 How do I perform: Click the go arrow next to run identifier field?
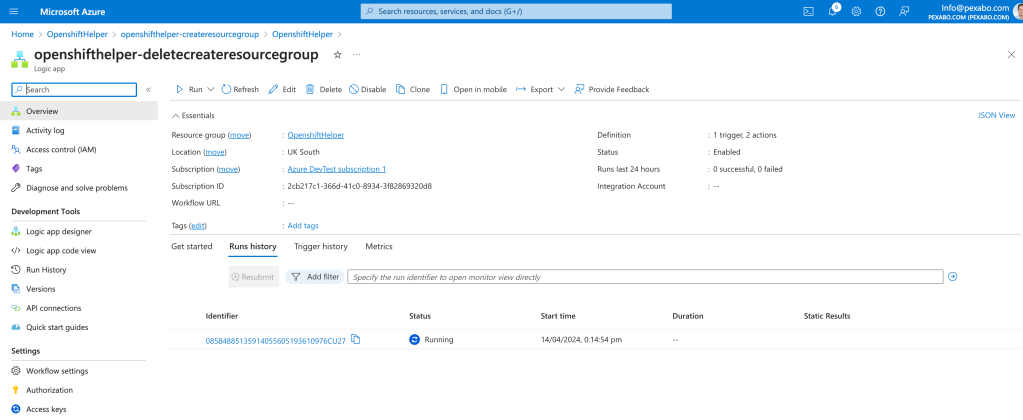[x=953, y=277]
